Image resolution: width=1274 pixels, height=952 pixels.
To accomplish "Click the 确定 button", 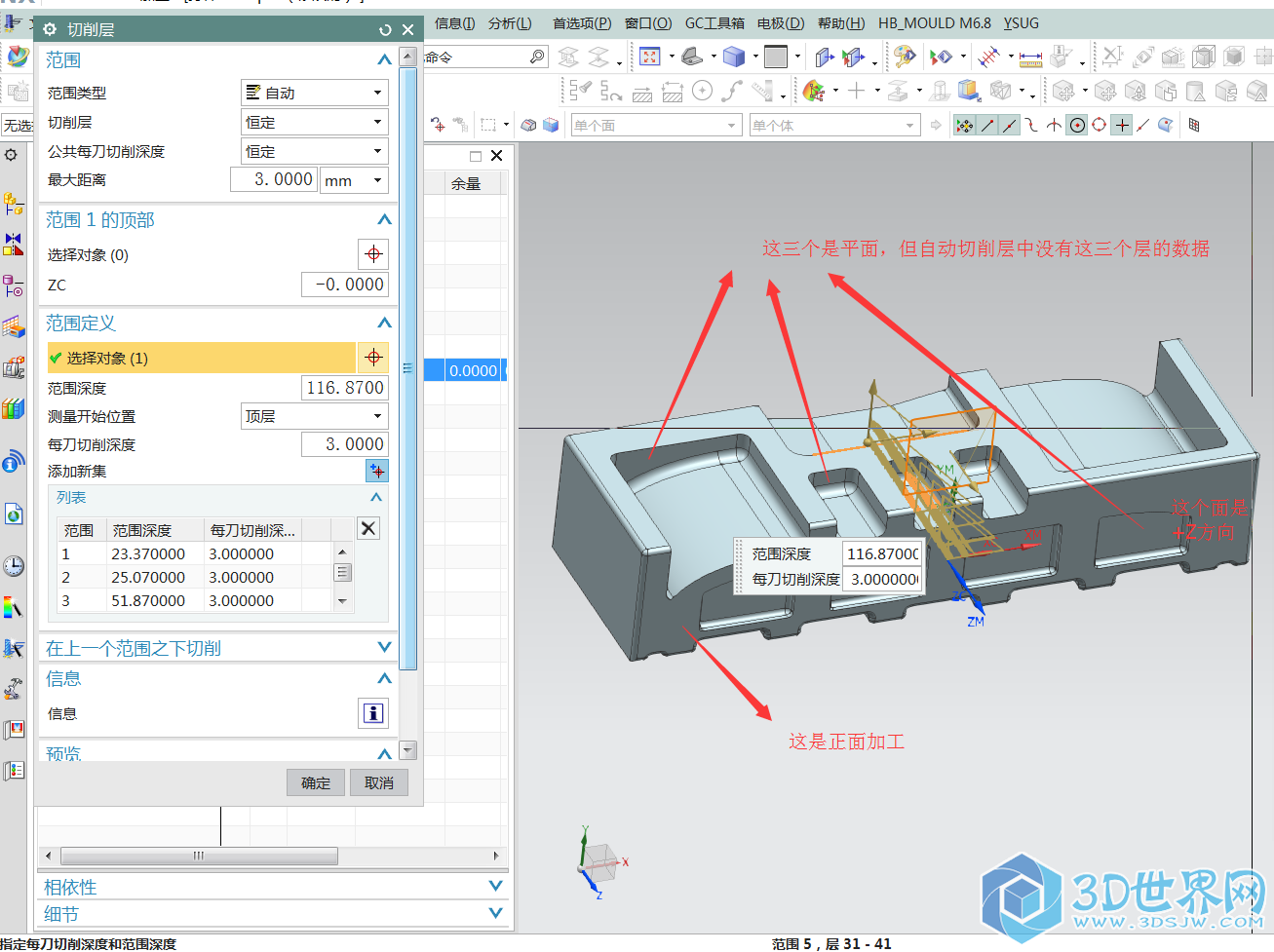I will point(316,782).
